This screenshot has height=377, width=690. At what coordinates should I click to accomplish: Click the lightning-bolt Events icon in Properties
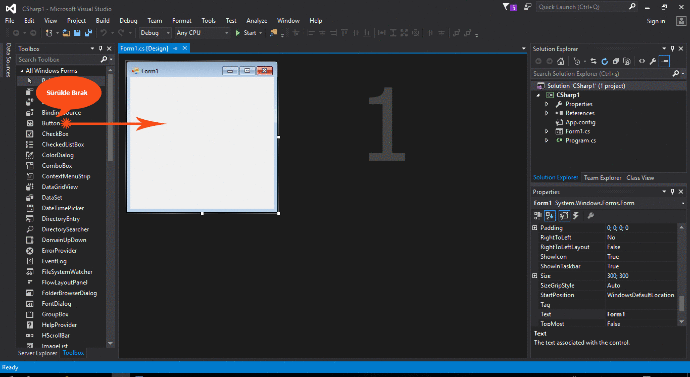click(576, 215)
